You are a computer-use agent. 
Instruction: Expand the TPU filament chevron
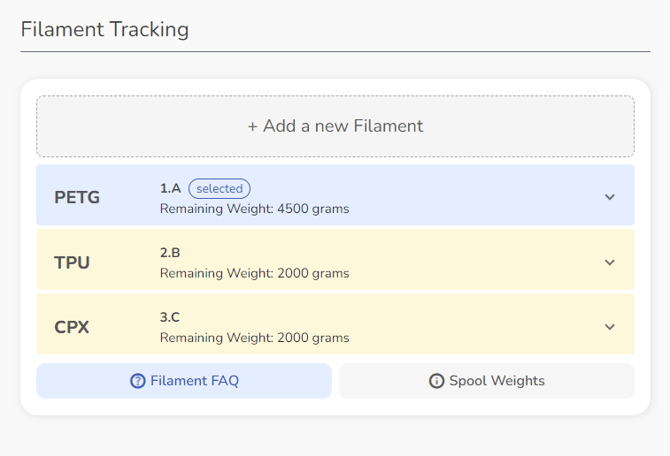pos(610,262)
